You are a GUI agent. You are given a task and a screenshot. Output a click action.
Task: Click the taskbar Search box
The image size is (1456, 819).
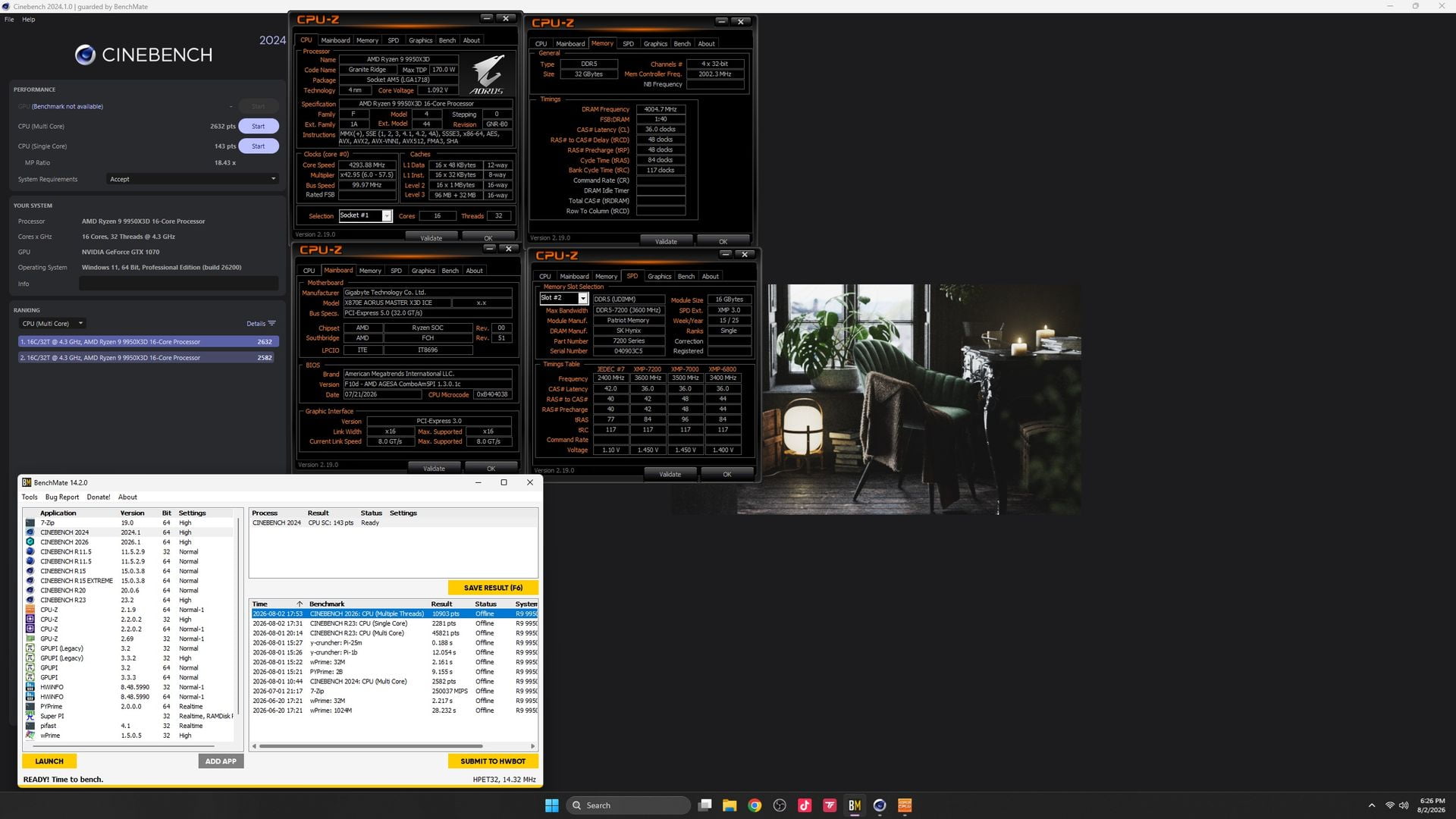(x=629, y=805)
